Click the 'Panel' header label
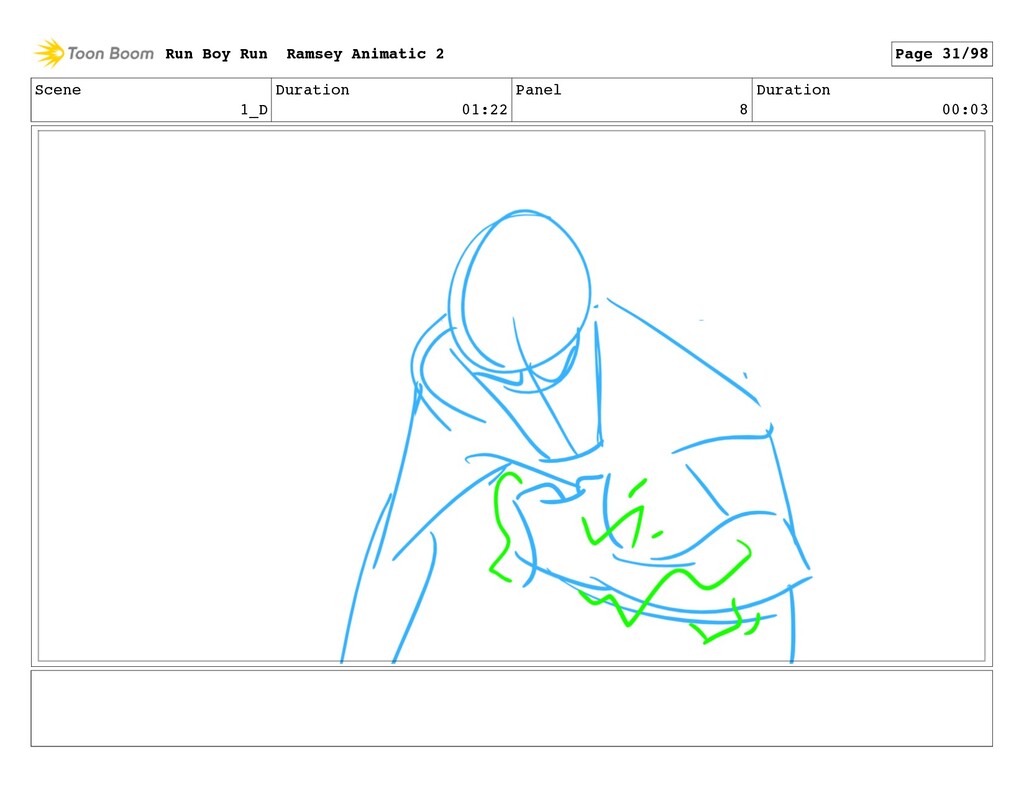Image resolution: width=1024 pixels, height=793 pixels. click(538, 89)
